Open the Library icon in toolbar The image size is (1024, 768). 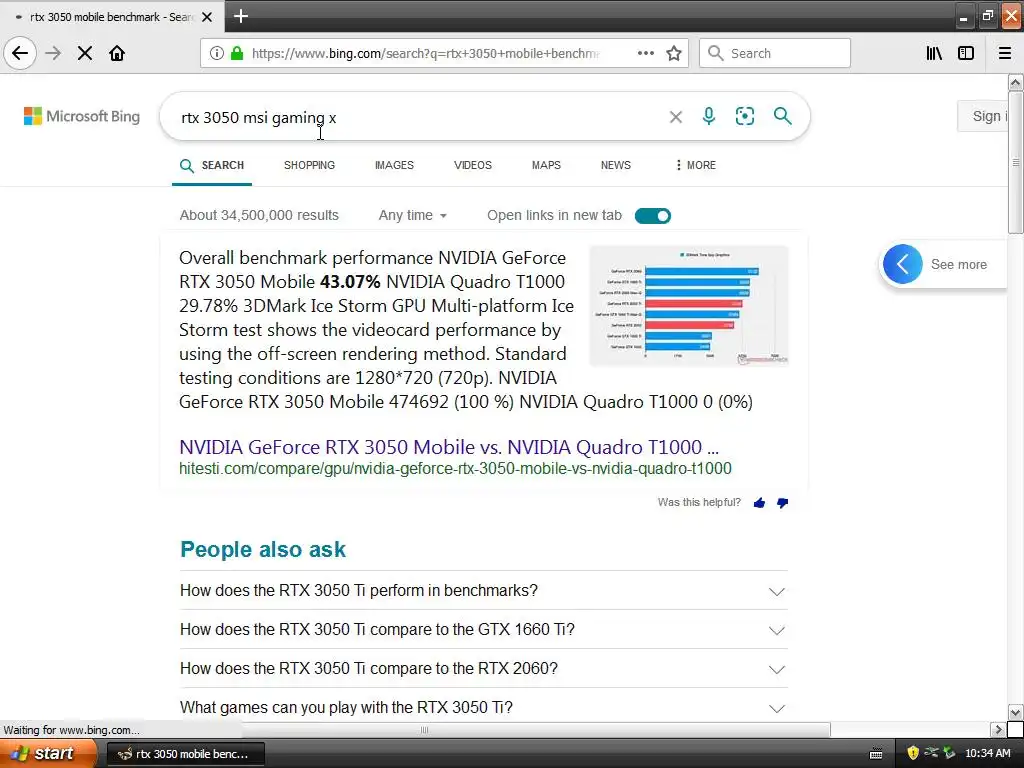[x=934, y=53]
